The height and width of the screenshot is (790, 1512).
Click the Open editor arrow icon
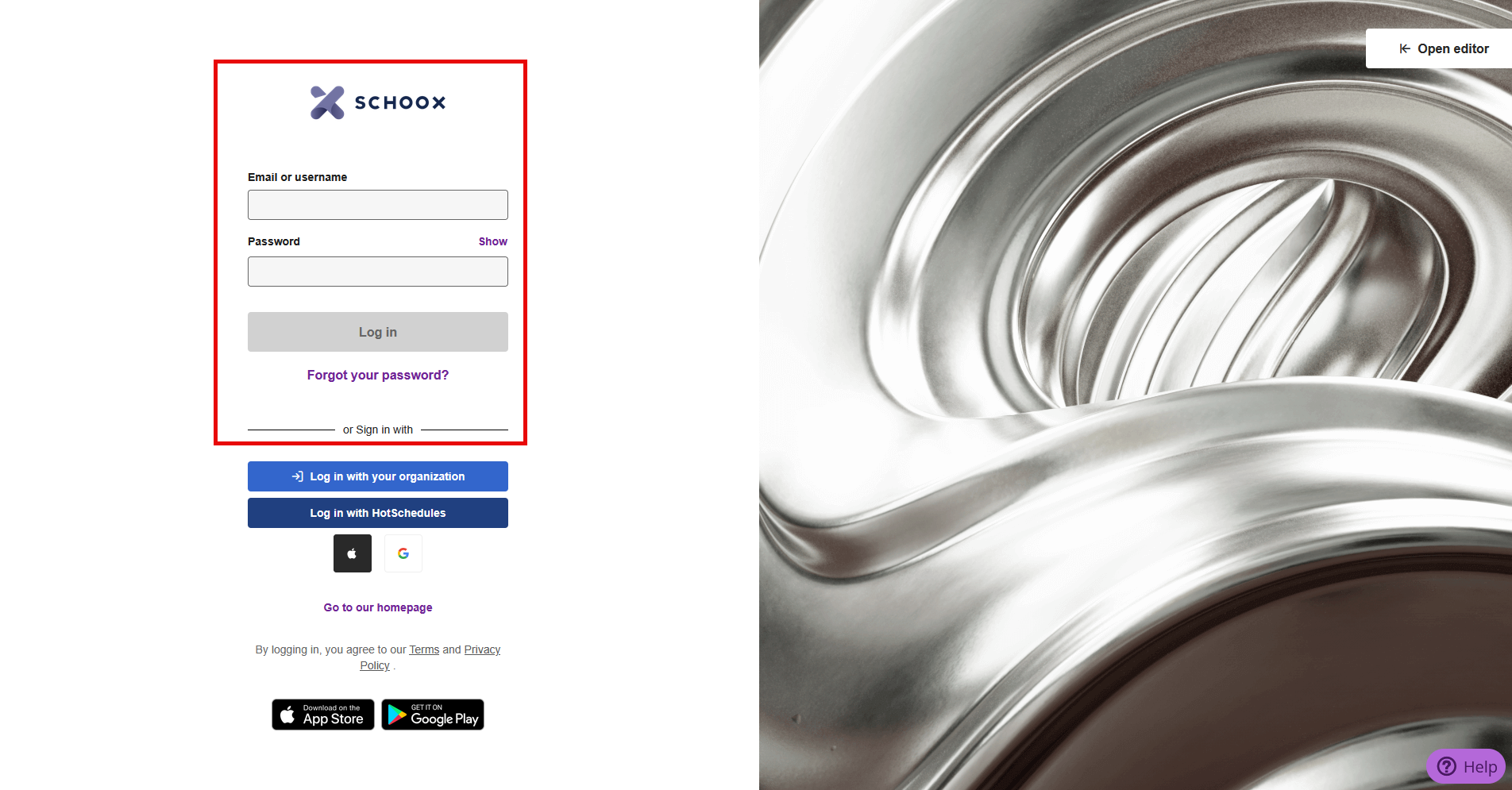click(x=1405, y=48)
